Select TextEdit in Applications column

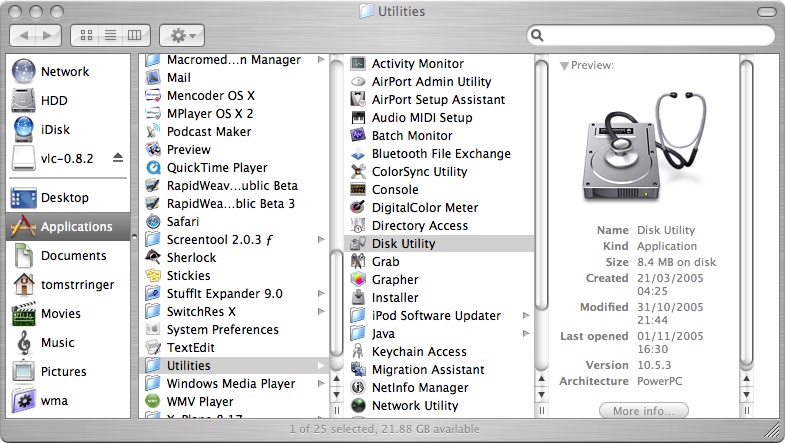coord(234,348)
